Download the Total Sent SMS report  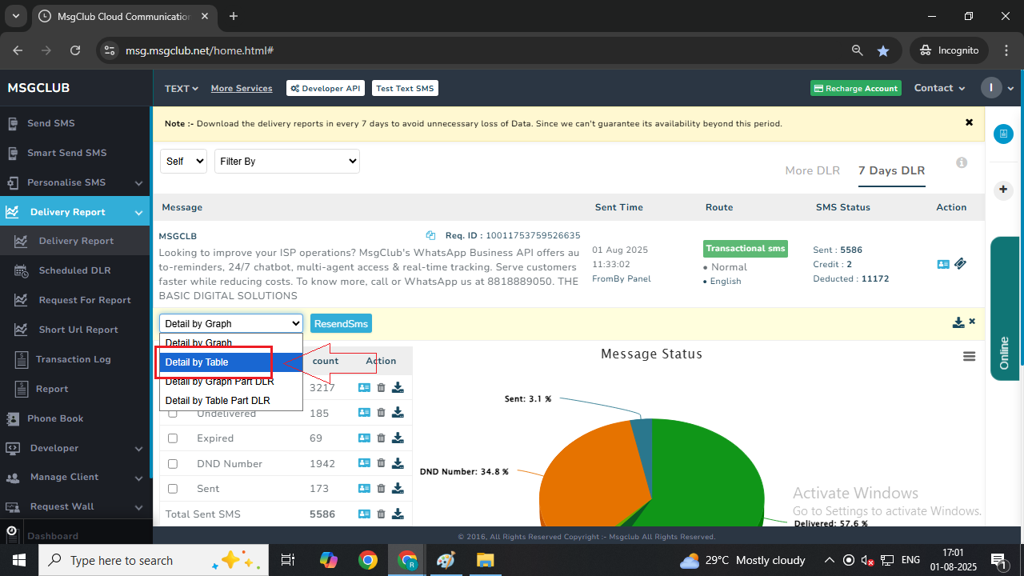pyautogui.click(x=397, y=514)
